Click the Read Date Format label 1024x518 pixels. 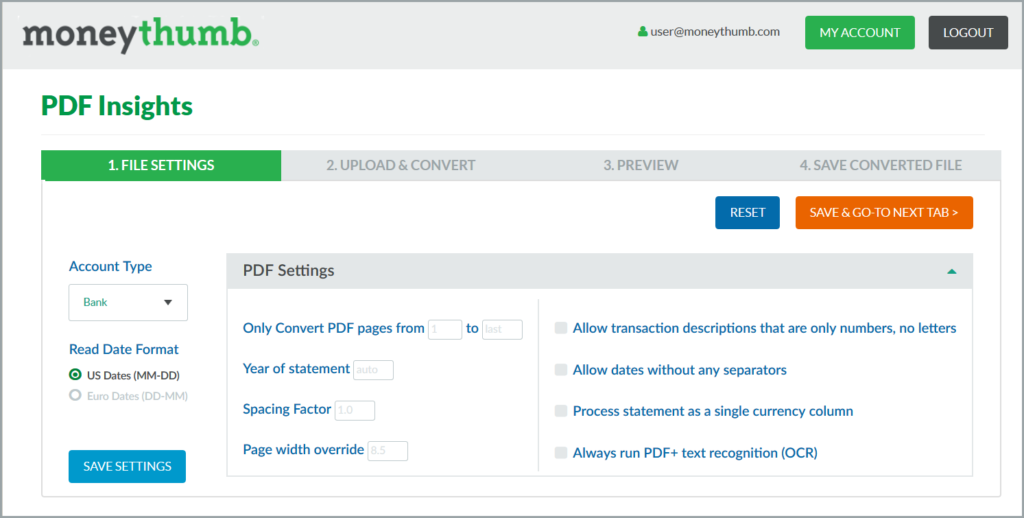tap(124, 349)
